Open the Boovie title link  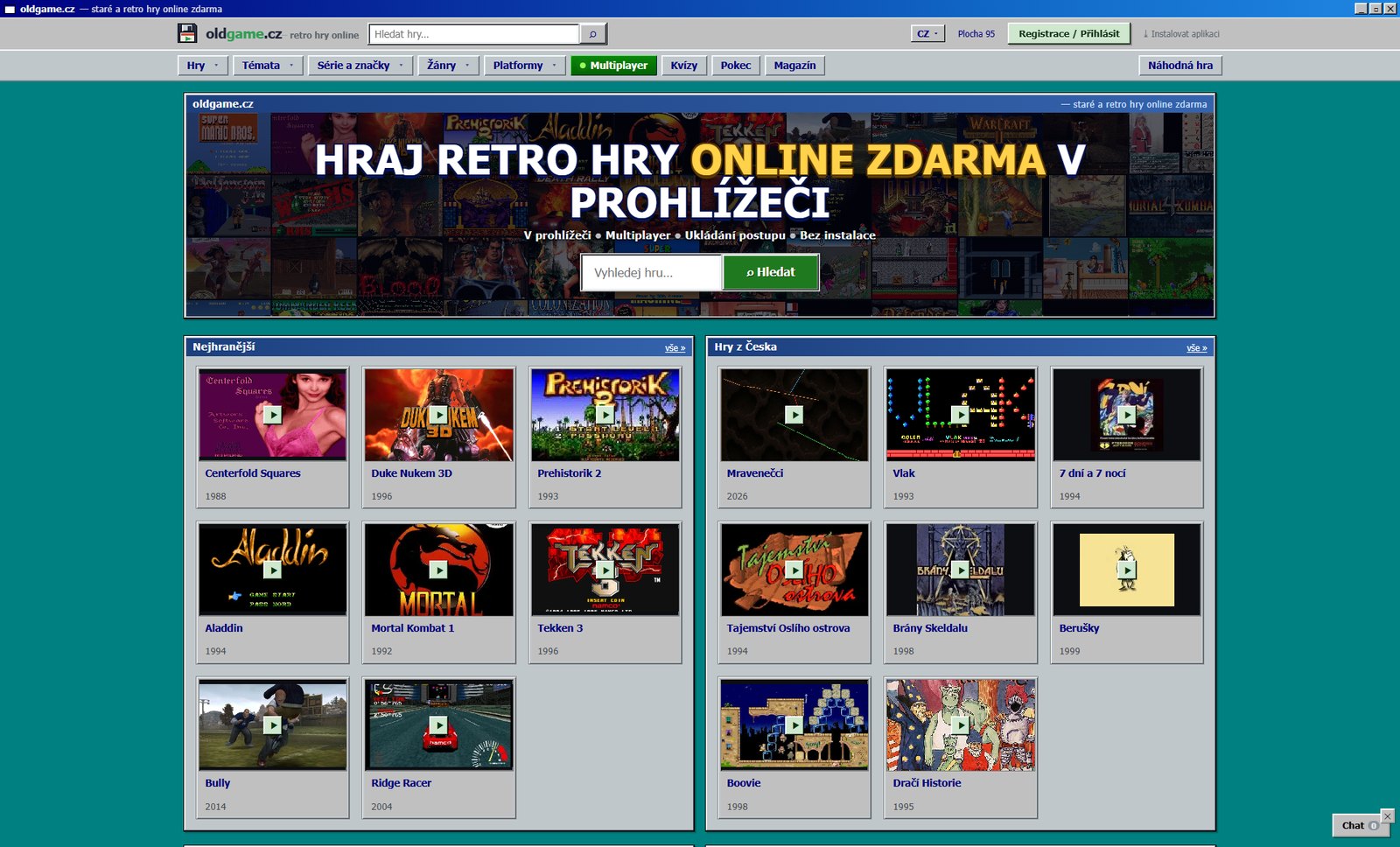tap(743, 783)
